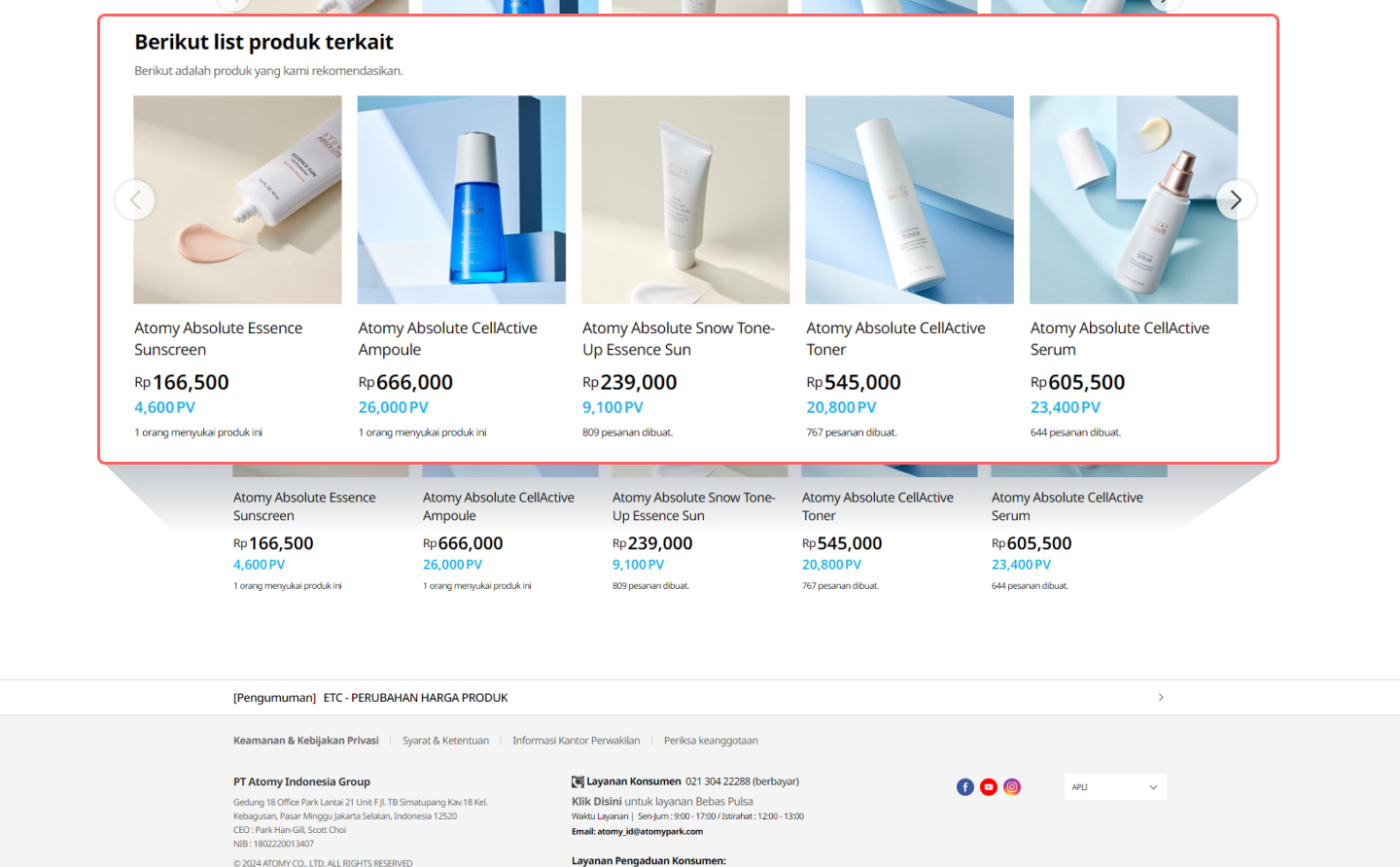This screenshot has height=867, width=1400.
Task: Open the APLI dropdown menu
Action: pos(1115,787)
